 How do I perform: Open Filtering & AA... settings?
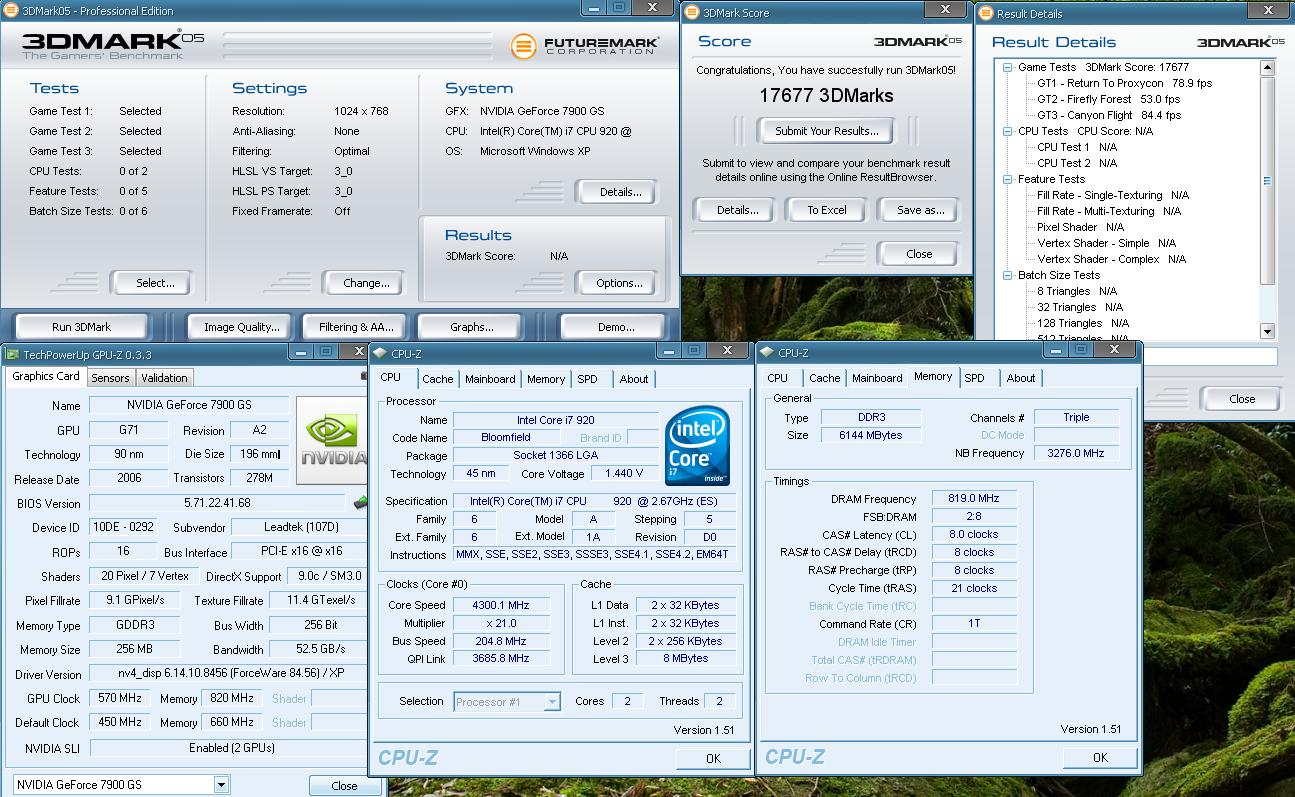tap(356, 327)
